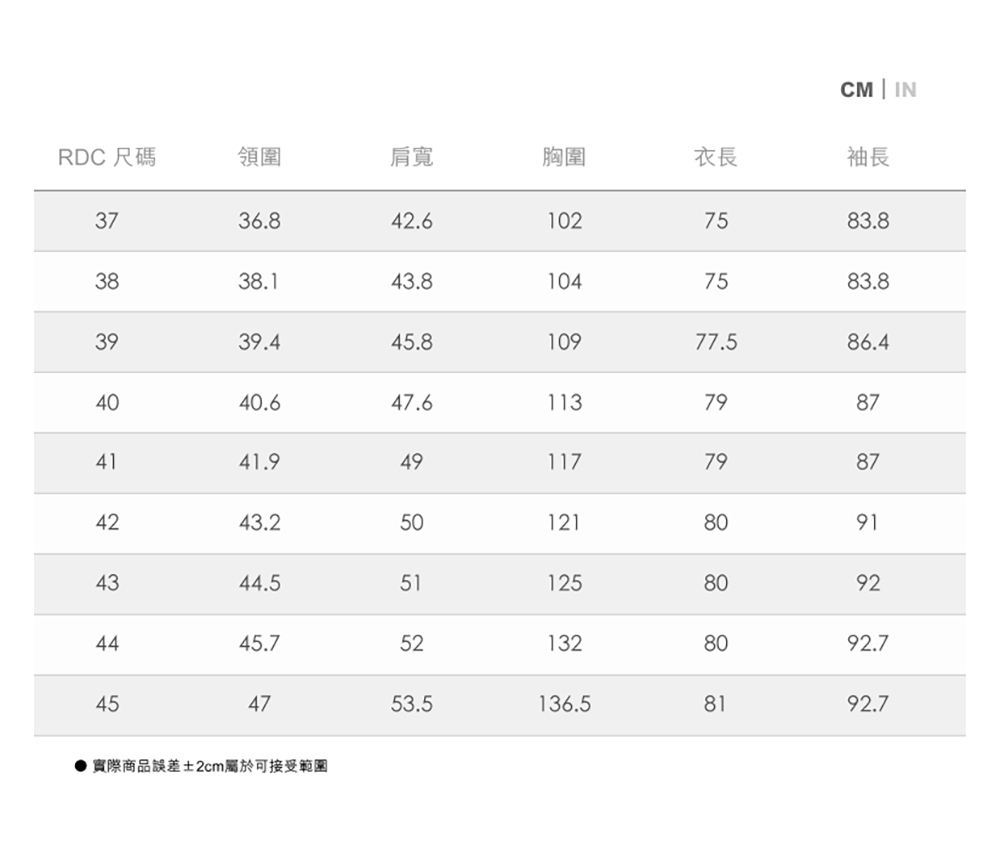Select the 86.4 sleeve length value
The height and width of the screenshot is (848, 1000).
867,343
